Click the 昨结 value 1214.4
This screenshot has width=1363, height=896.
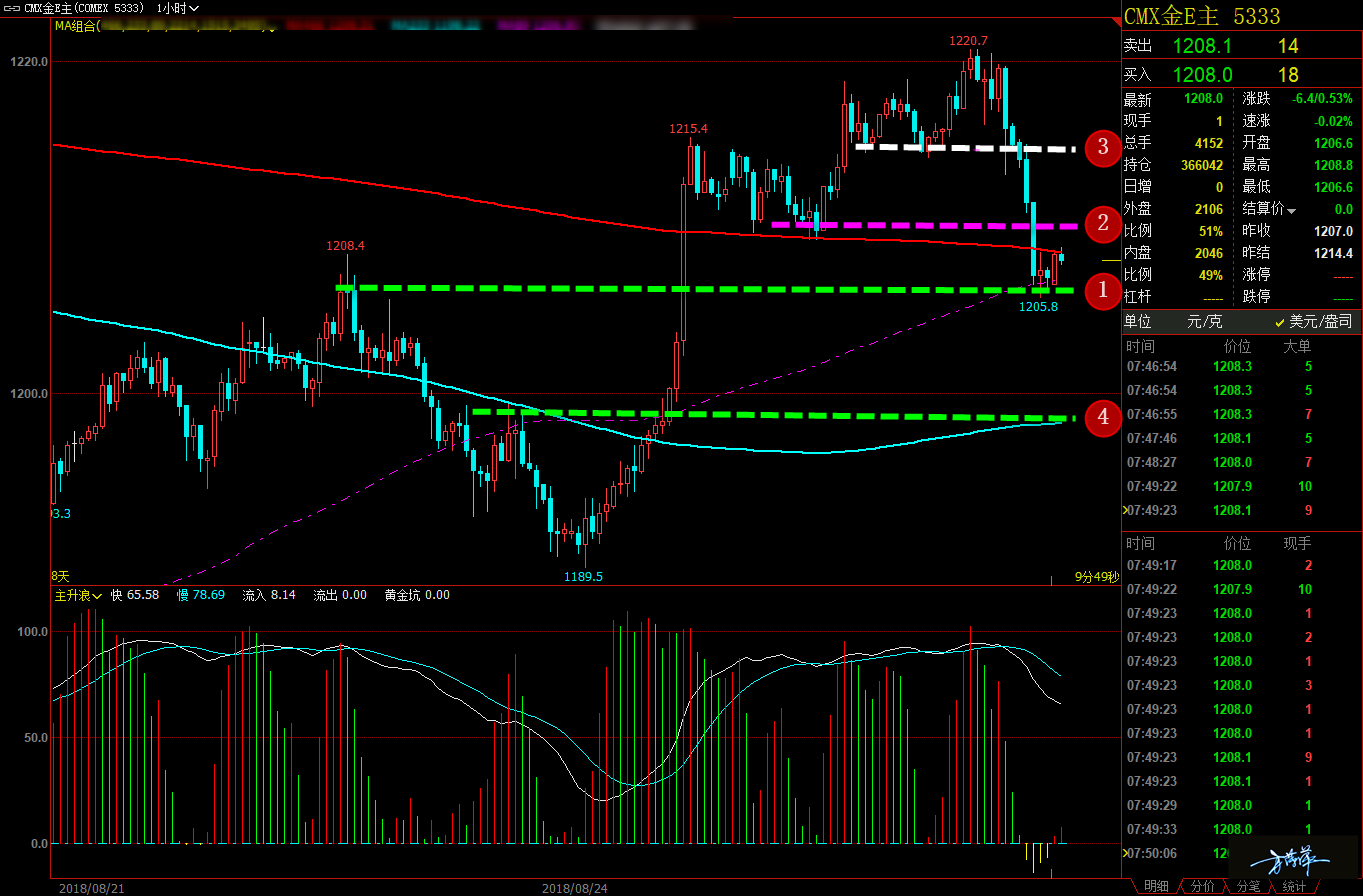point(1333,253)
